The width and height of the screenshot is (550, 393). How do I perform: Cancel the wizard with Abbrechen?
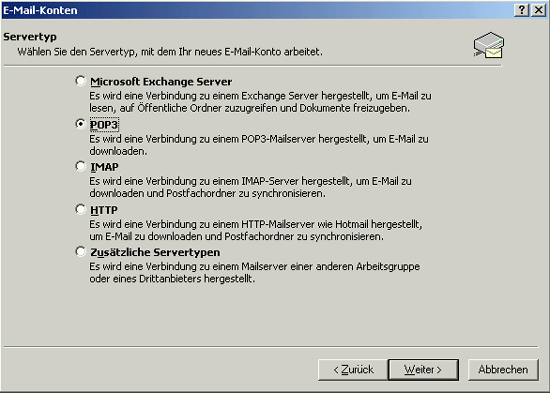(x=503, y=369)
